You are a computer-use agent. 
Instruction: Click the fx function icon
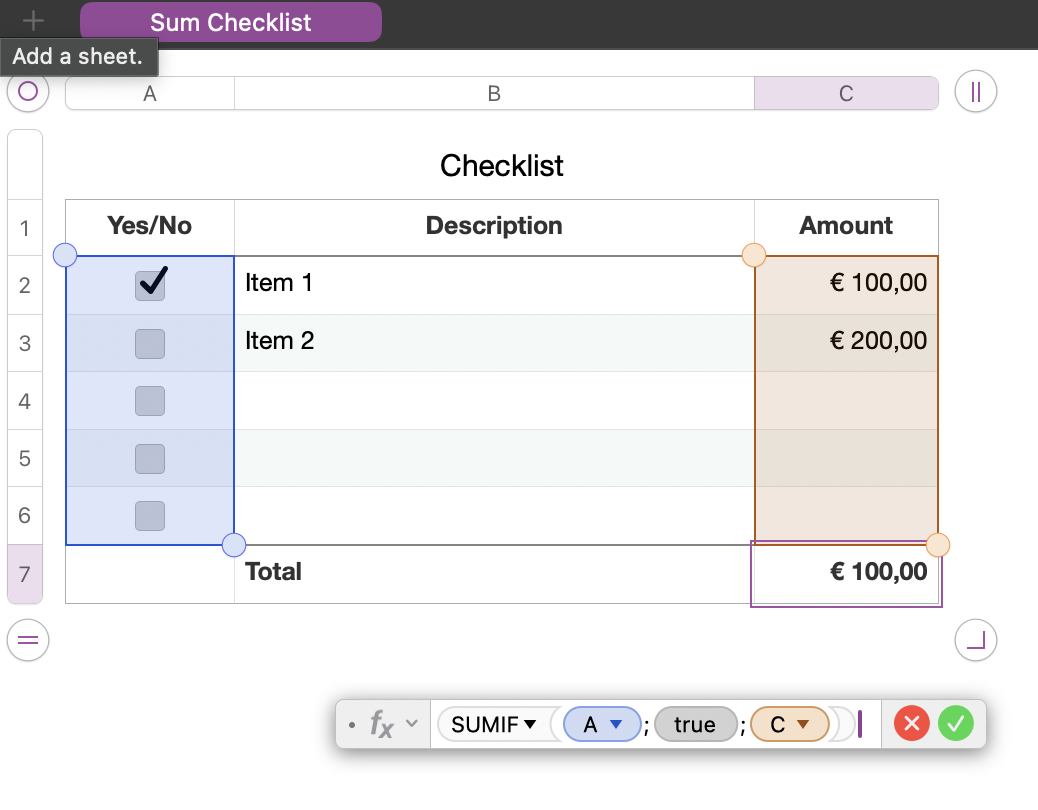pos(382,723)
